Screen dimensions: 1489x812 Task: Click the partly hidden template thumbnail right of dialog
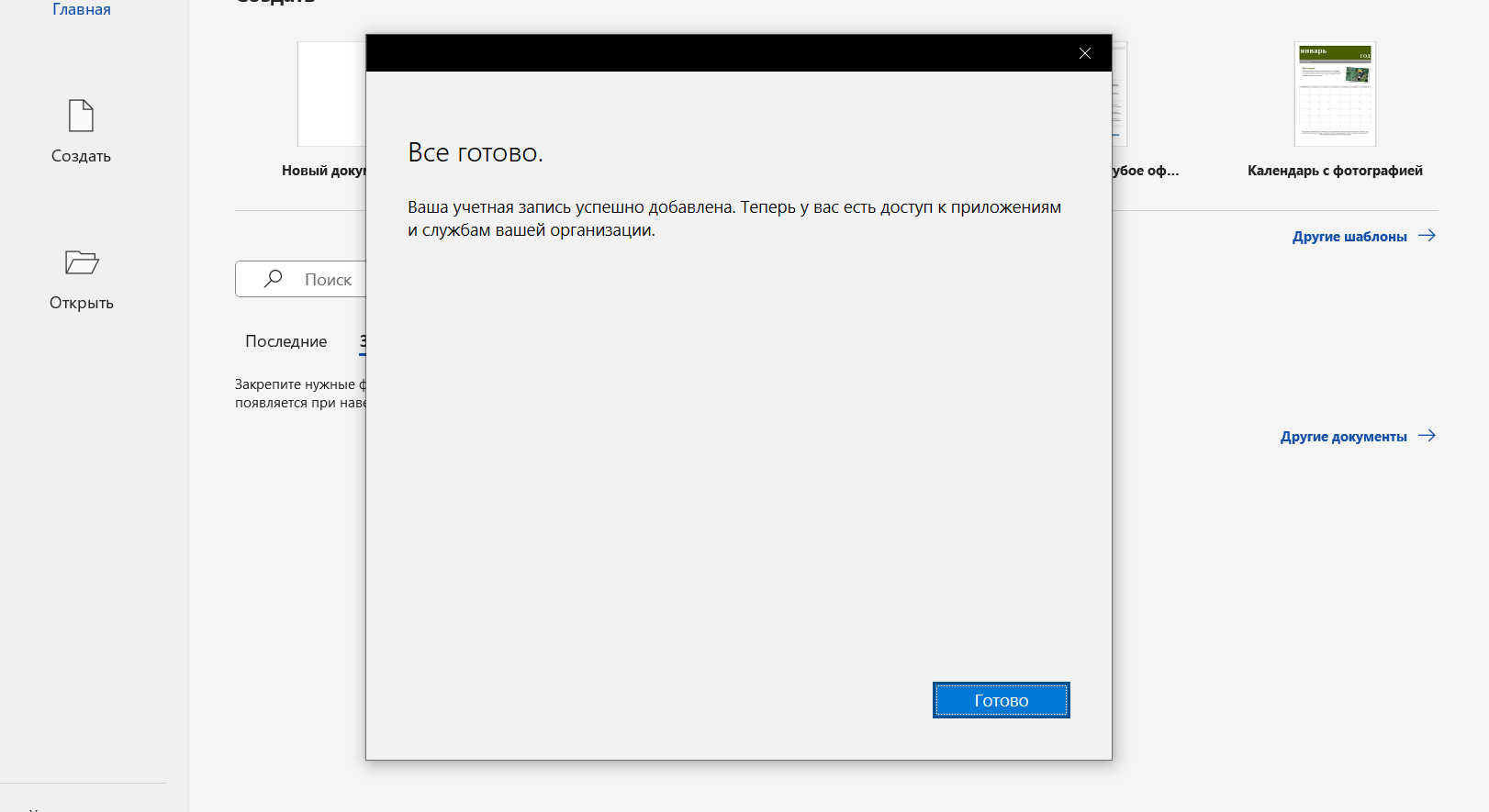point(1120,94)
